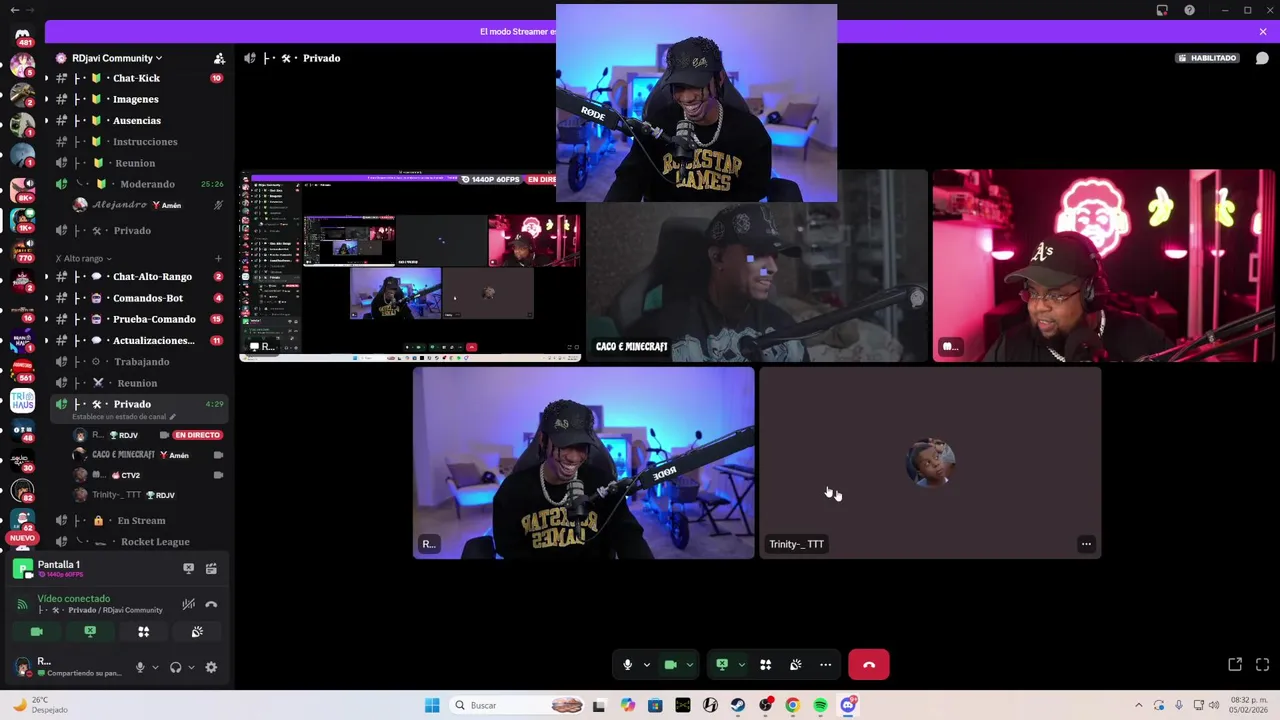Image resolution: width=1280 pixels, height=720 pixels.
Task: Open the voice channel chat bubble
Action: [x=1262, y=58]
